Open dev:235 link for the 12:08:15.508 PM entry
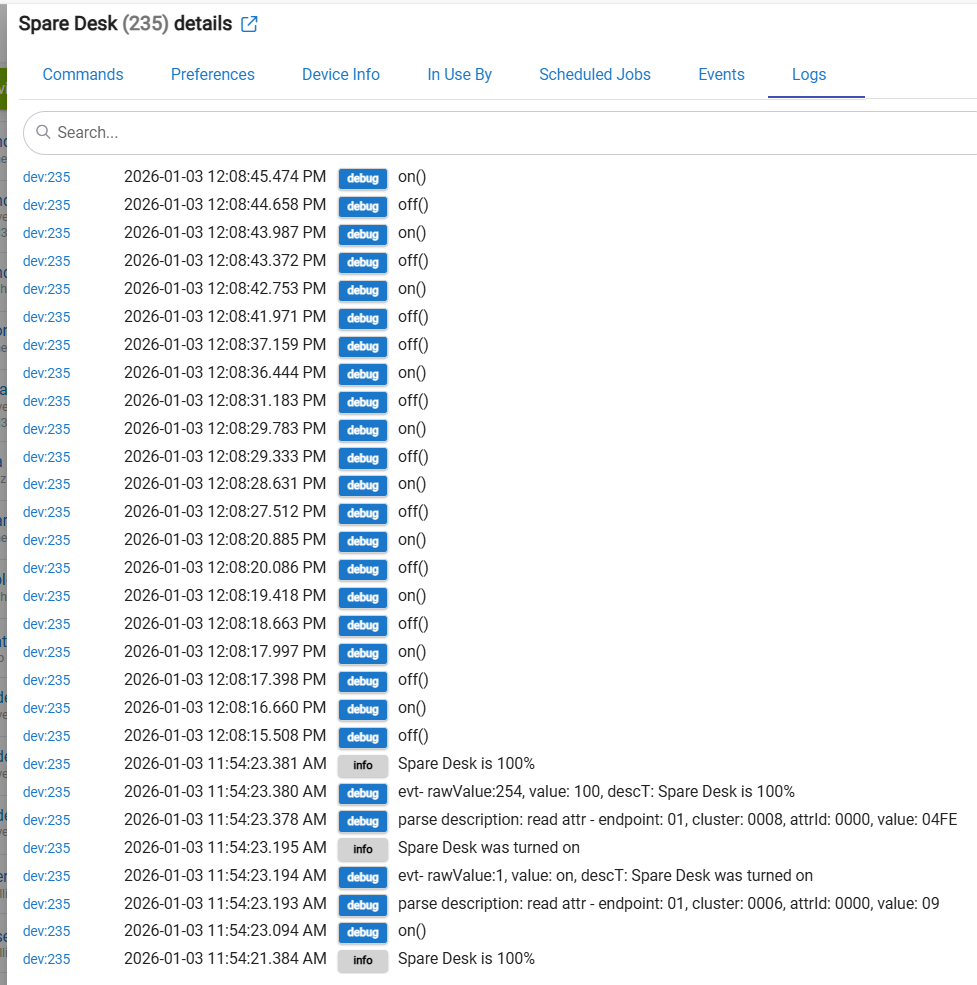The height and width of the screenshot is (985, 977). coord(47,736)
